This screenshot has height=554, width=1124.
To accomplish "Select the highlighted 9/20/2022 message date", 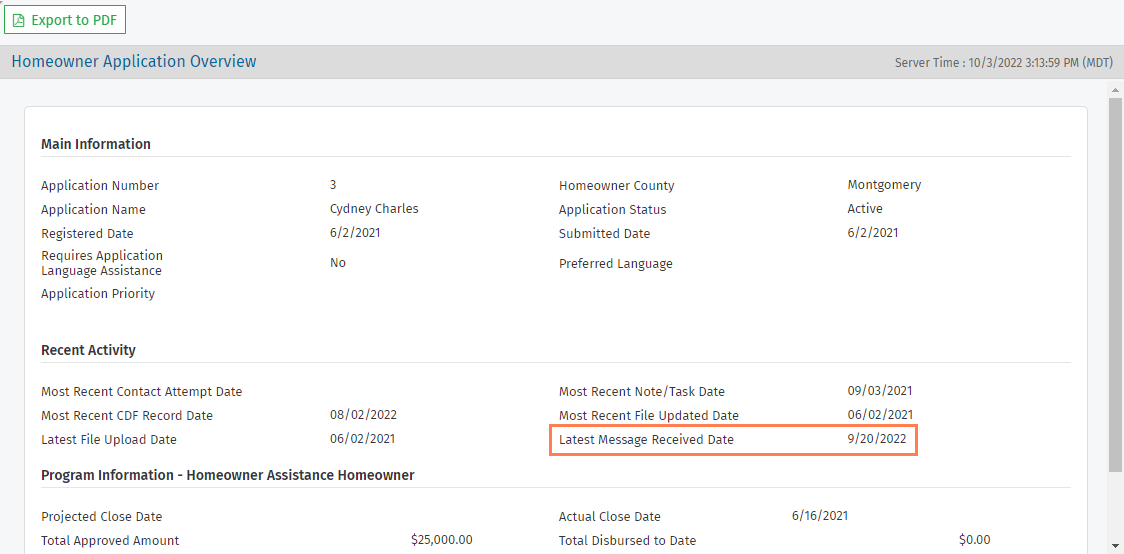I will point(877,440).
